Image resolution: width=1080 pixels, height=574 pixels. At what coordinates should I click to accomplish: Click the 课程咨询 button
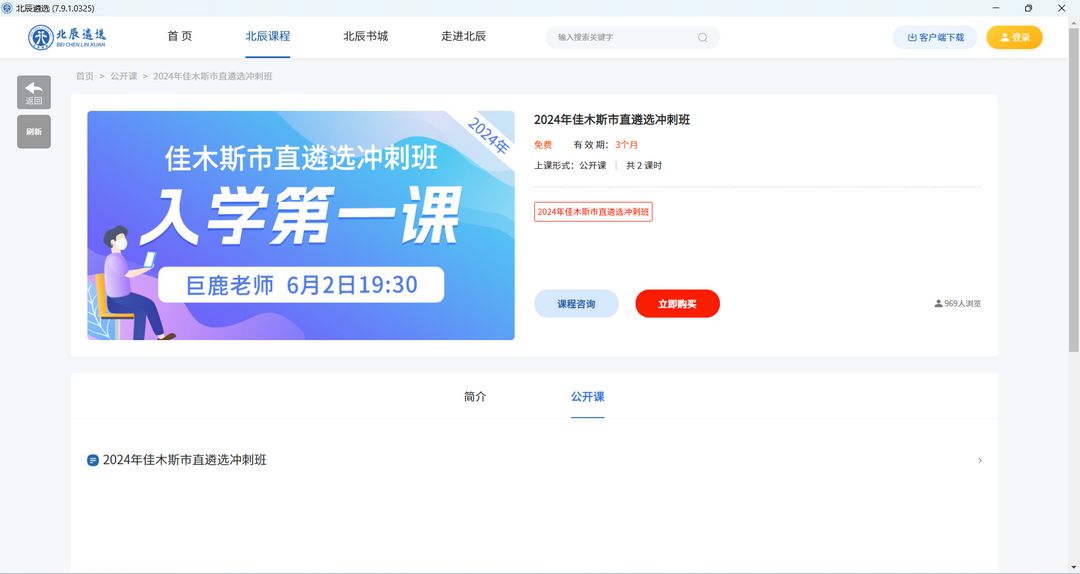click(x=577, y=304)
